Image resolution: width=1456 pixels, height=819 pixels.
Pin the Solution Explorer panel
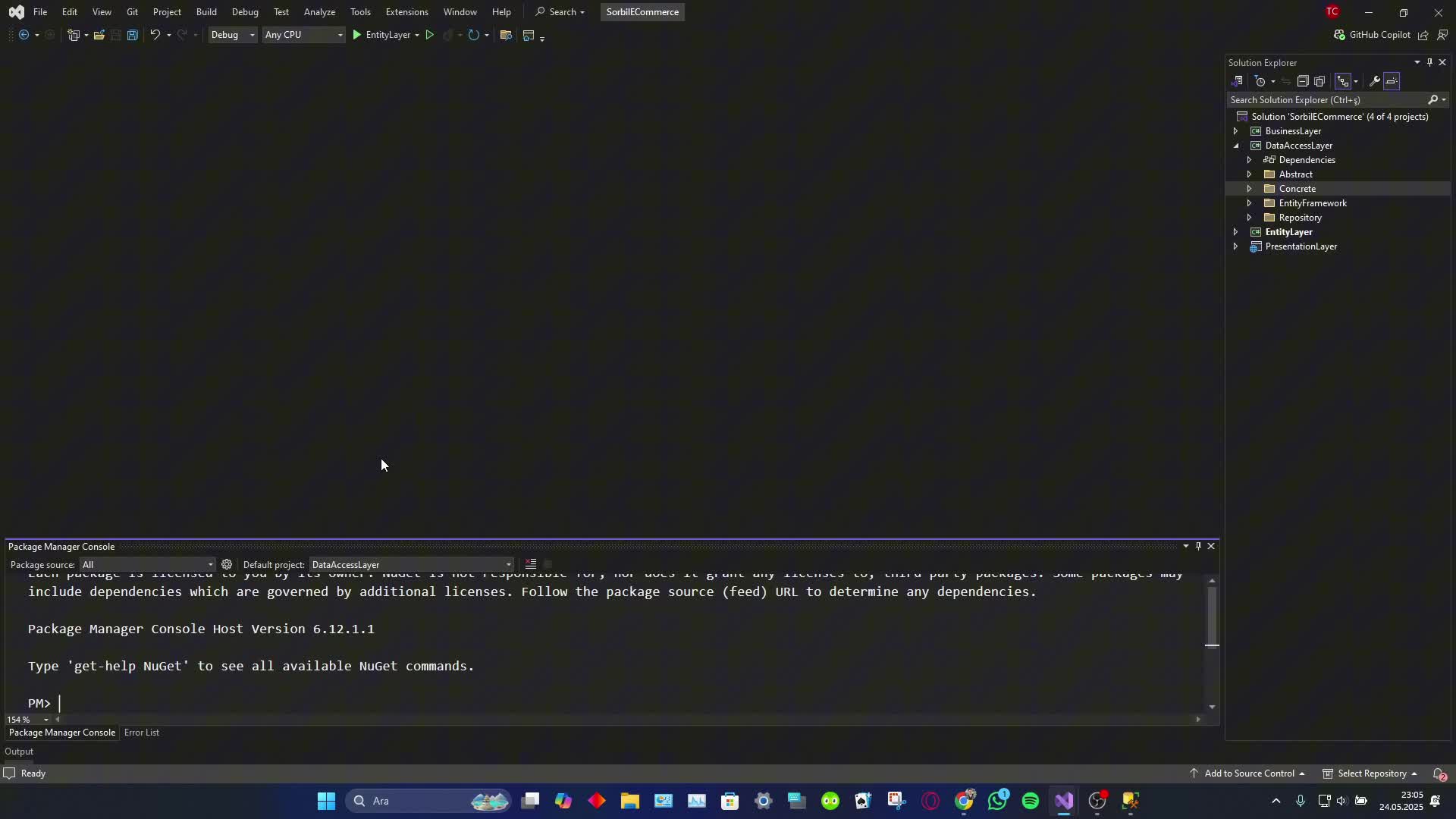tap(1429, 62)
